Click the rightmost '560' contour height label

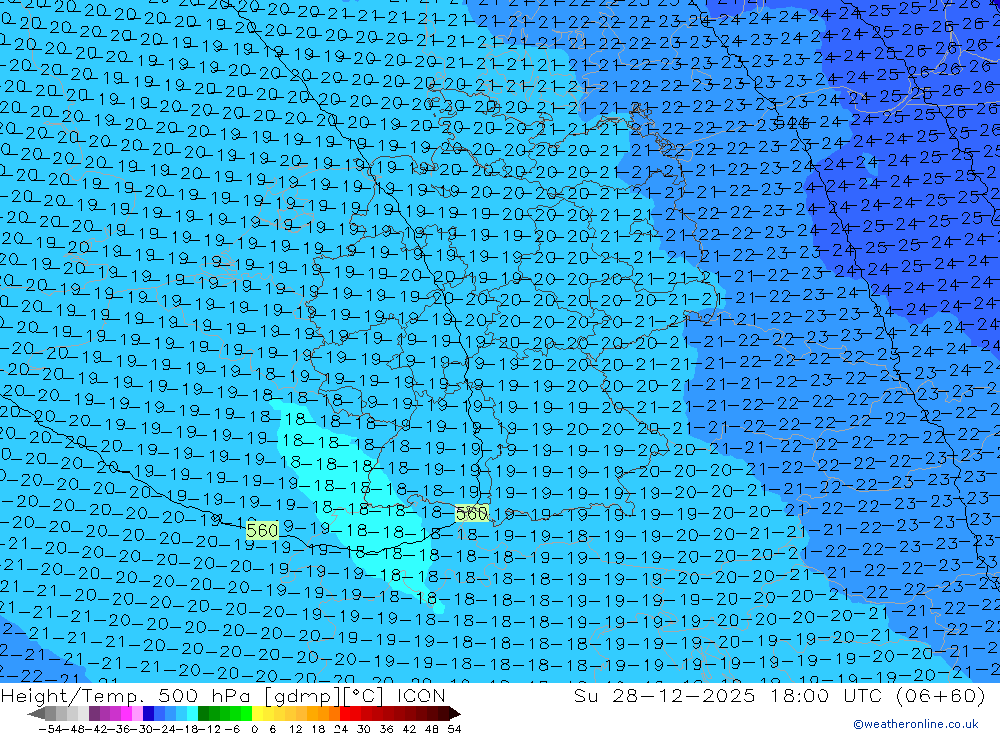(x=472, y=514)
